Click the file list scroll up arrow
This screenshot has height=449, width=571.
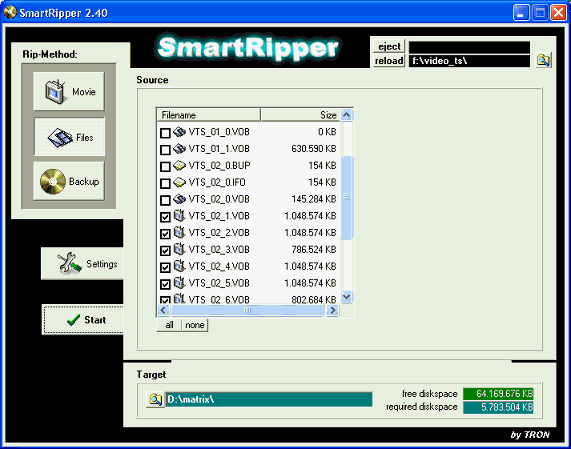click(347, 115)
